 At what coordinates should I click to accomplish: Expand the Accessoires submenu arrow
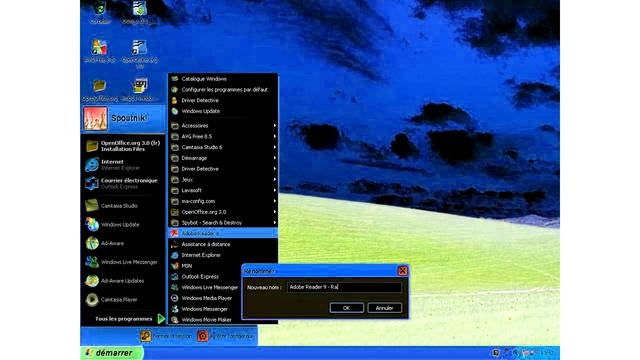click(x=275, y=126)
